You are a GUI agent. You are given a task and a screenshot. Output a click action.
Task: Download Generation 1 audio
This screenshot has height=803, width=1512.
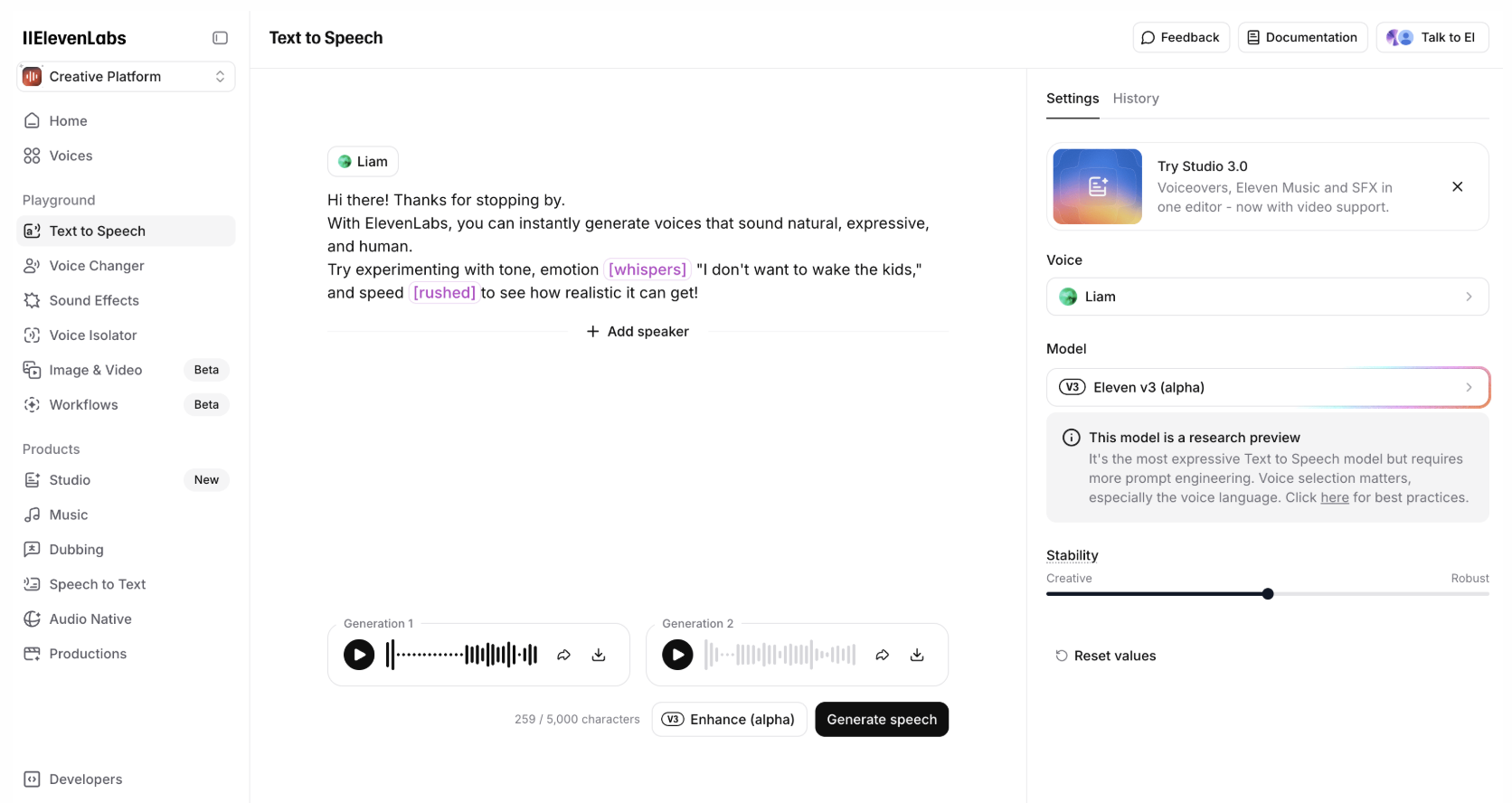(599, 655)
